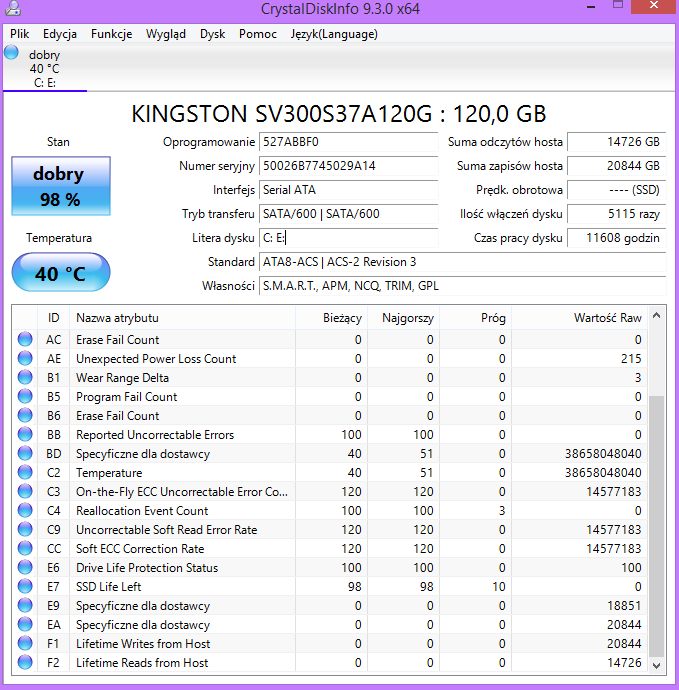Image resolution: width=679 pixels, height=690 pixels.
Task: Click status orb of B6 Erase Fail Count
Action: click(x=25, y=415)
